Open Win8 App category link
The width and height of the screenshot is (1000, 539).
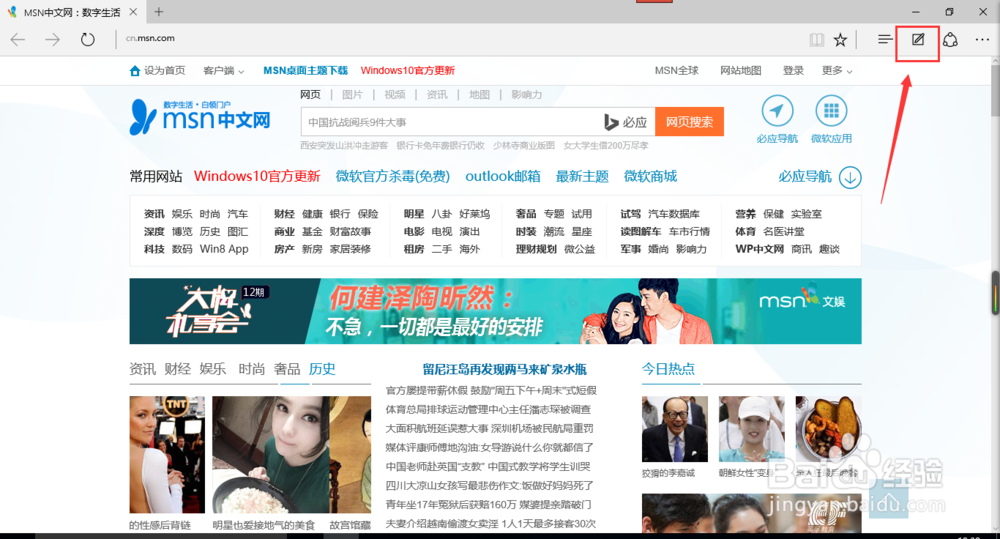point(224,249)
